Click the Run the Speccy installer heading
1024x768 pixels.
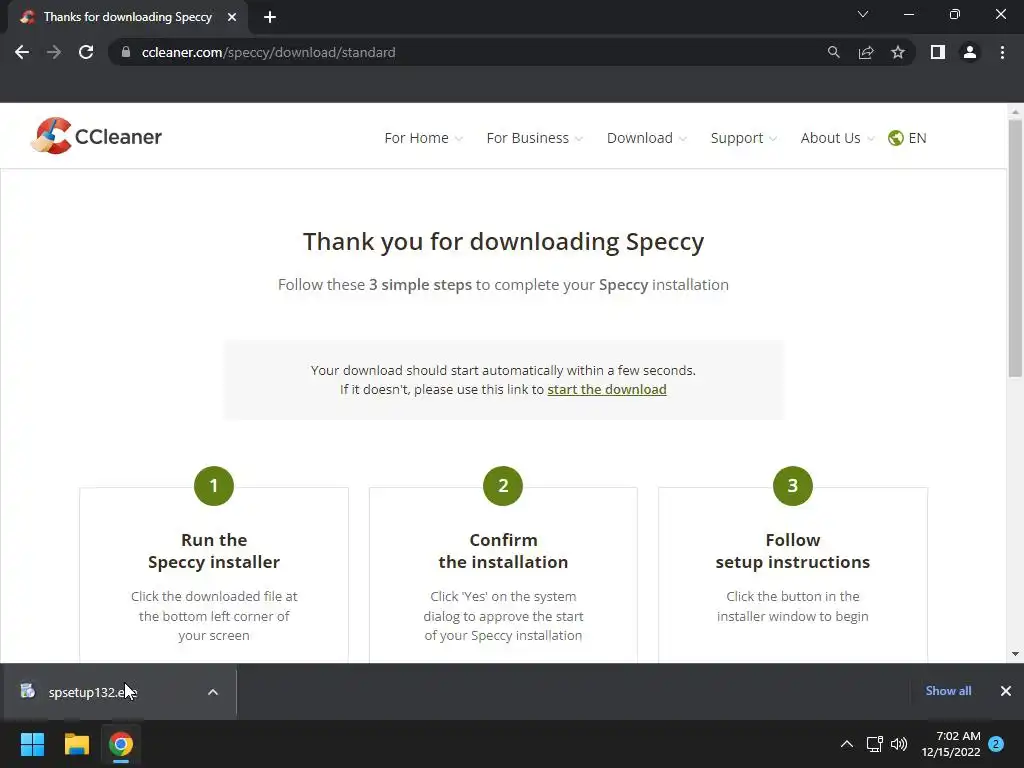click(x=214, y=551)
